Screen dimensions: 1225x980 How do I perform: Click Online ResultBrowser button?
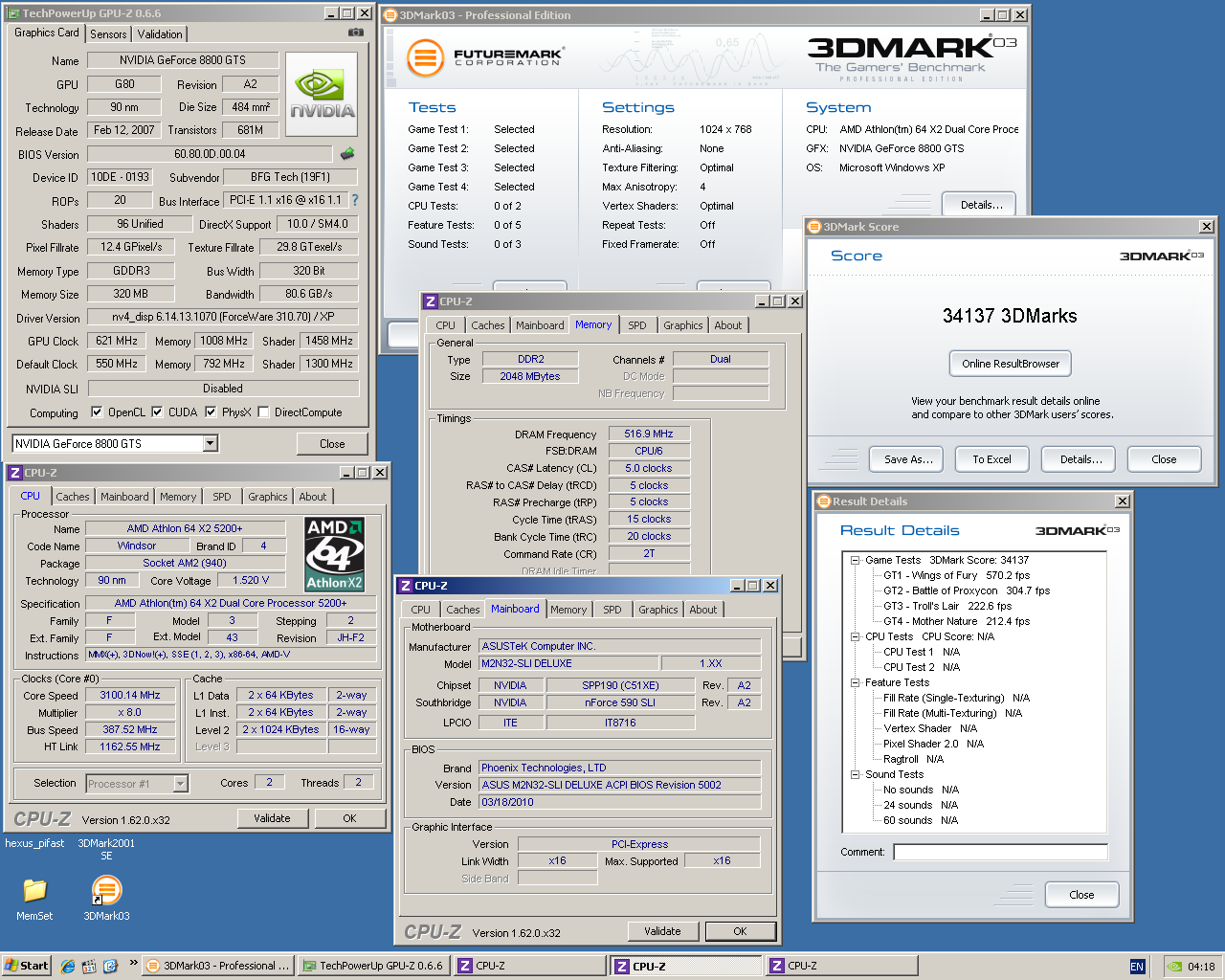point(1011,364)
